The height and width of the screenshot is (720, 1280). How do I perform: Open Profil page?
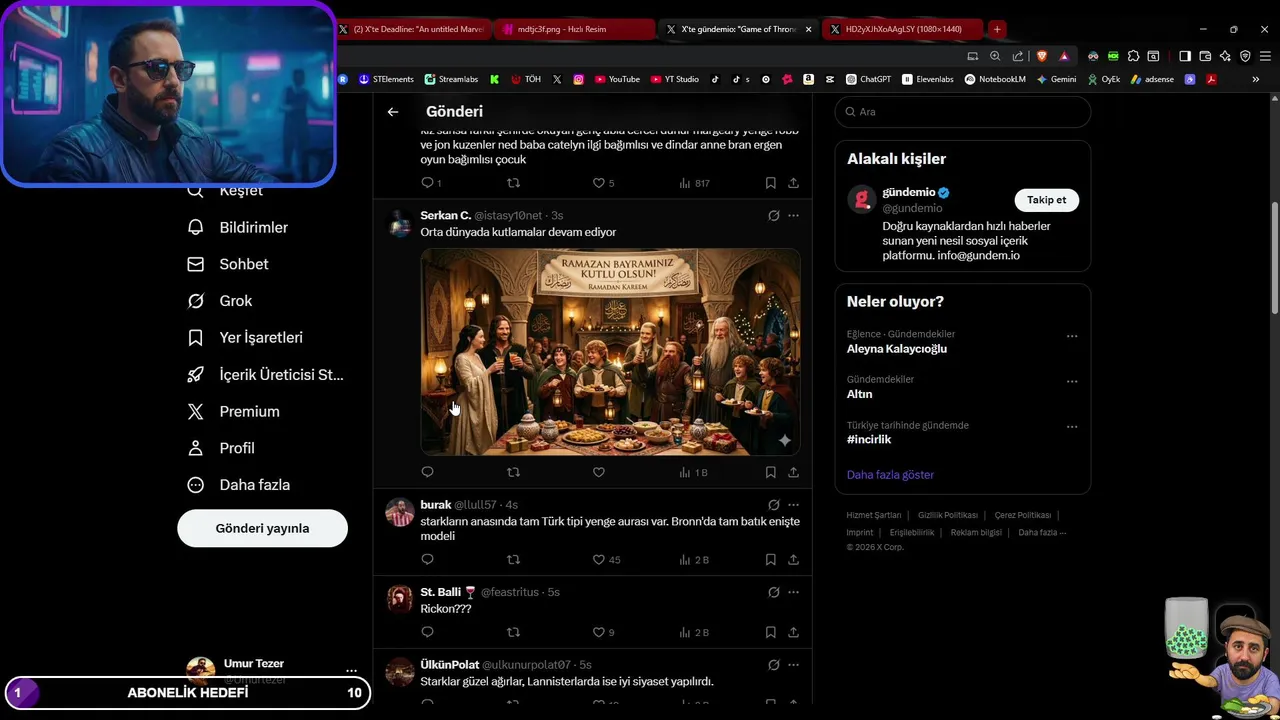point(222,448)
